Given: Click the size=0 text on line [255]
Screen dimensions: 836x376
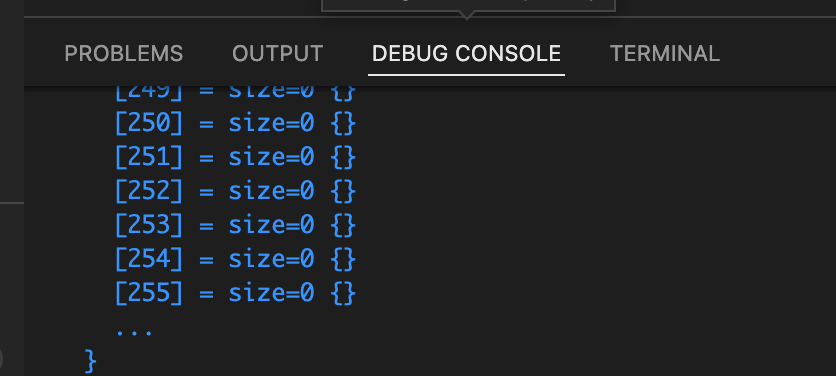Looking at the screenshot, I should pyautogui.click(x=271, y=293).
